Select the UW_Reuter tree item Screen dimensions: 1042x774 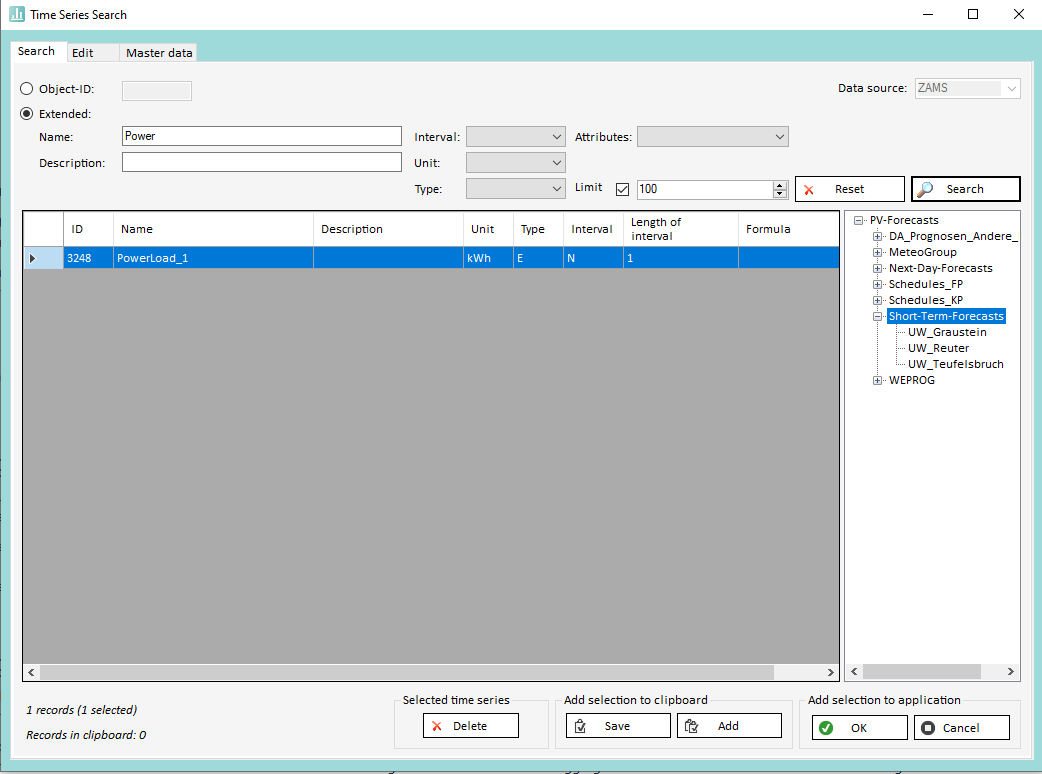pyautogui.click(x=938, y=348)
